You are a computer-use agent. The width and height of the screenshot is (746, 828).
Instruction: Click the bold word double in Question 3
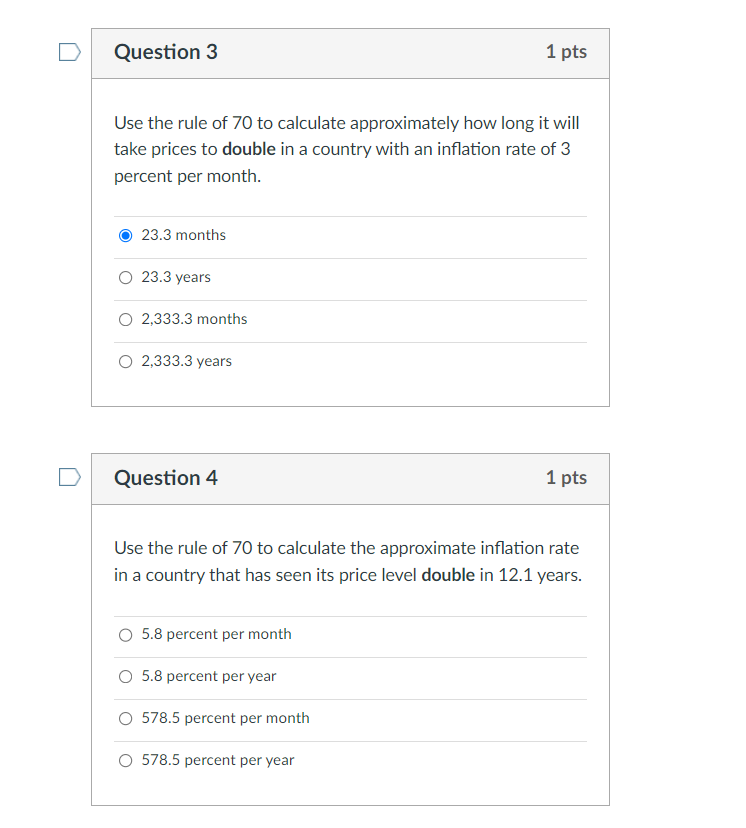pos(249,149)
